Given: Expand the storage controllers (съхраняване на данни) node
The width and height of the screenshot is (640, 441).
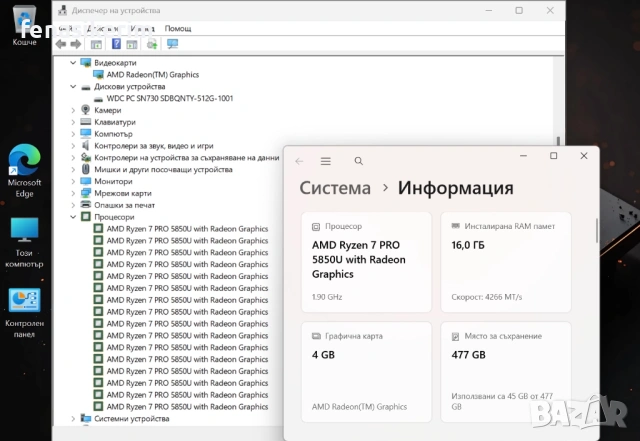Looking at the screenshot, I should click(x=73, y=158).
